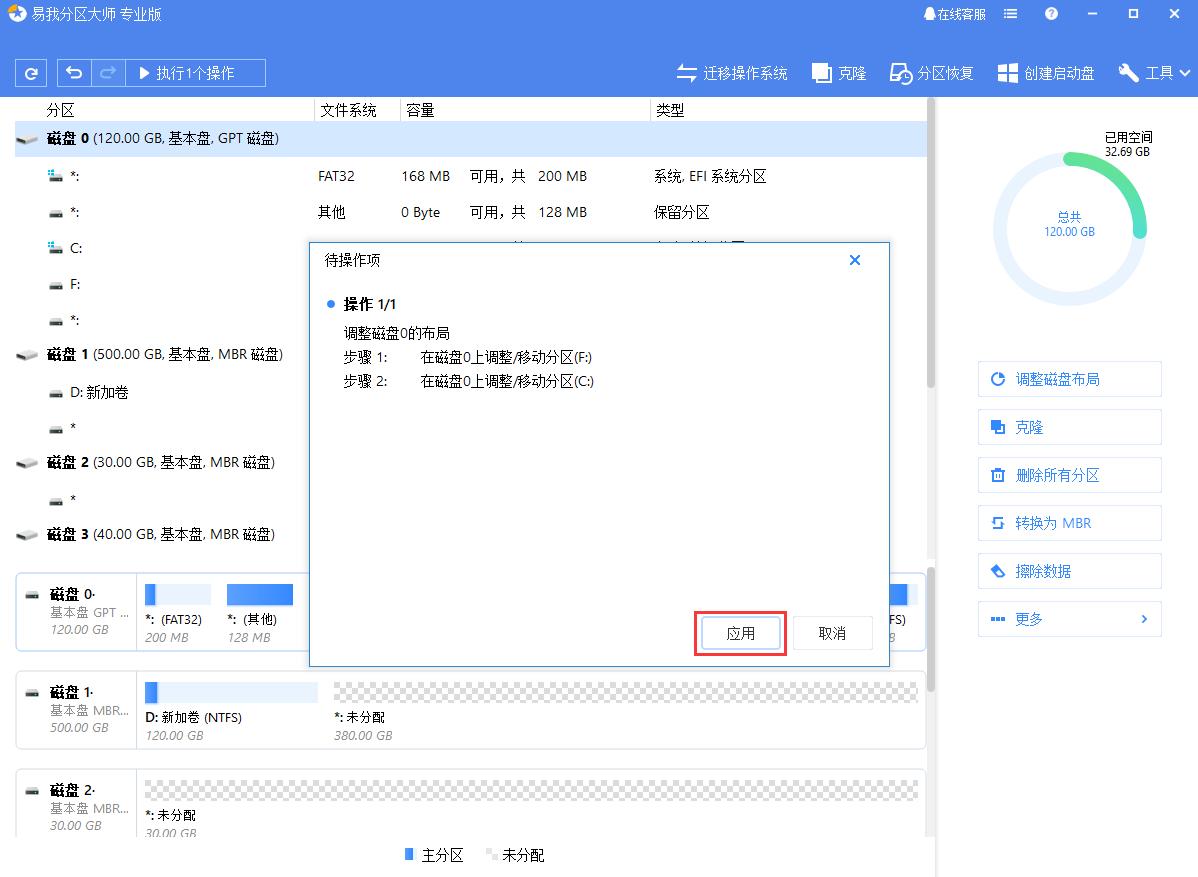Apply pending operations with 应用 button
1198x877 pixels.
click(740, 633)
